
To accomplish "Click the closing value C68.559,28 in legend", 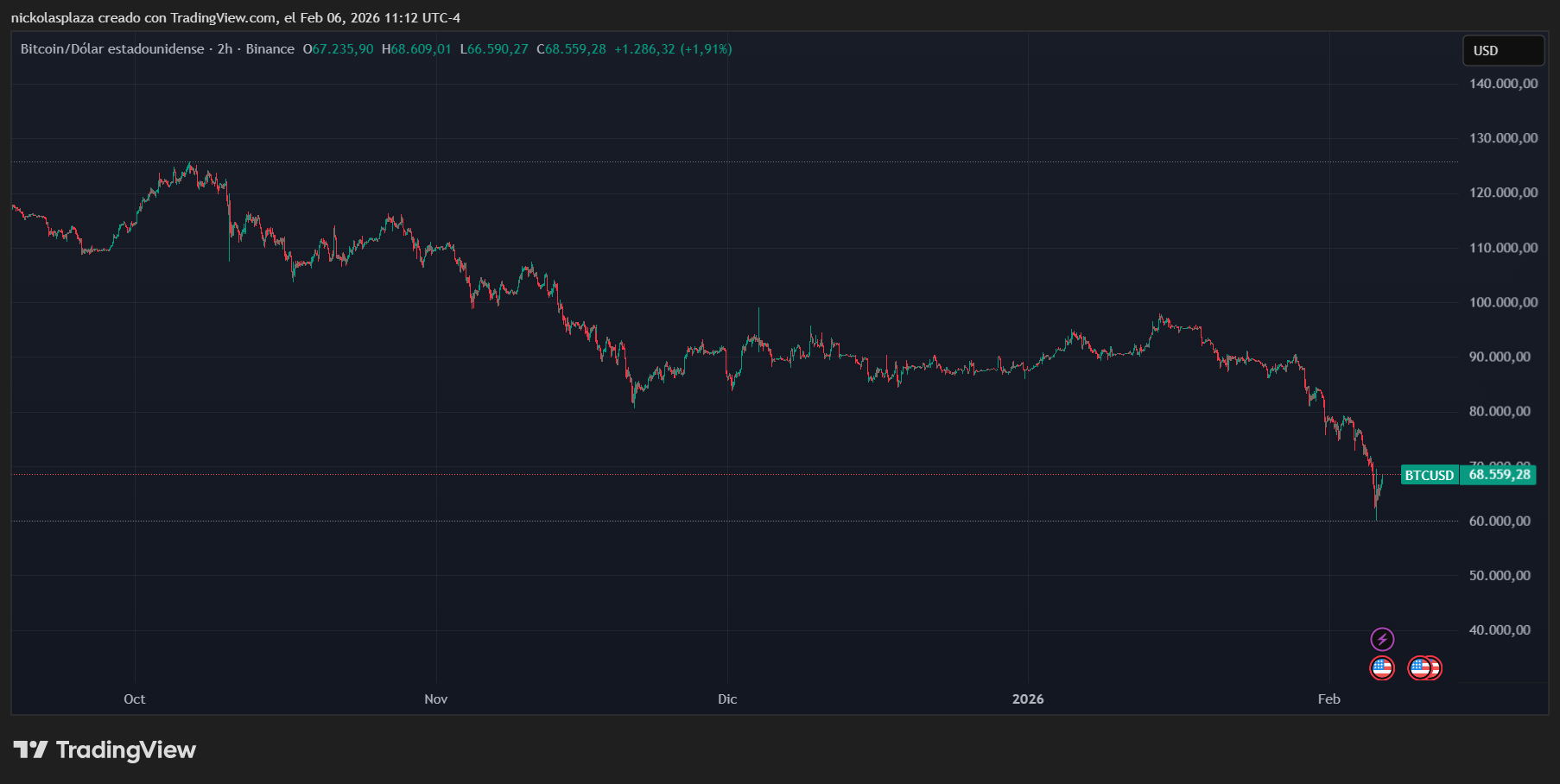I will click(x=571, y=49).
